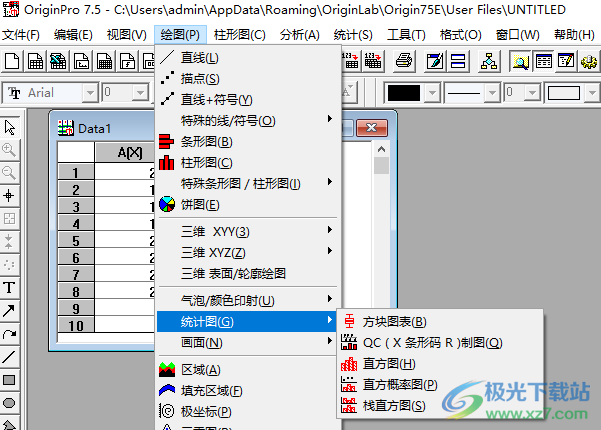The image size is (601, 430).
Task: Select QC ( X 条形码 R )制图(Q)
Action: [440, 343]
